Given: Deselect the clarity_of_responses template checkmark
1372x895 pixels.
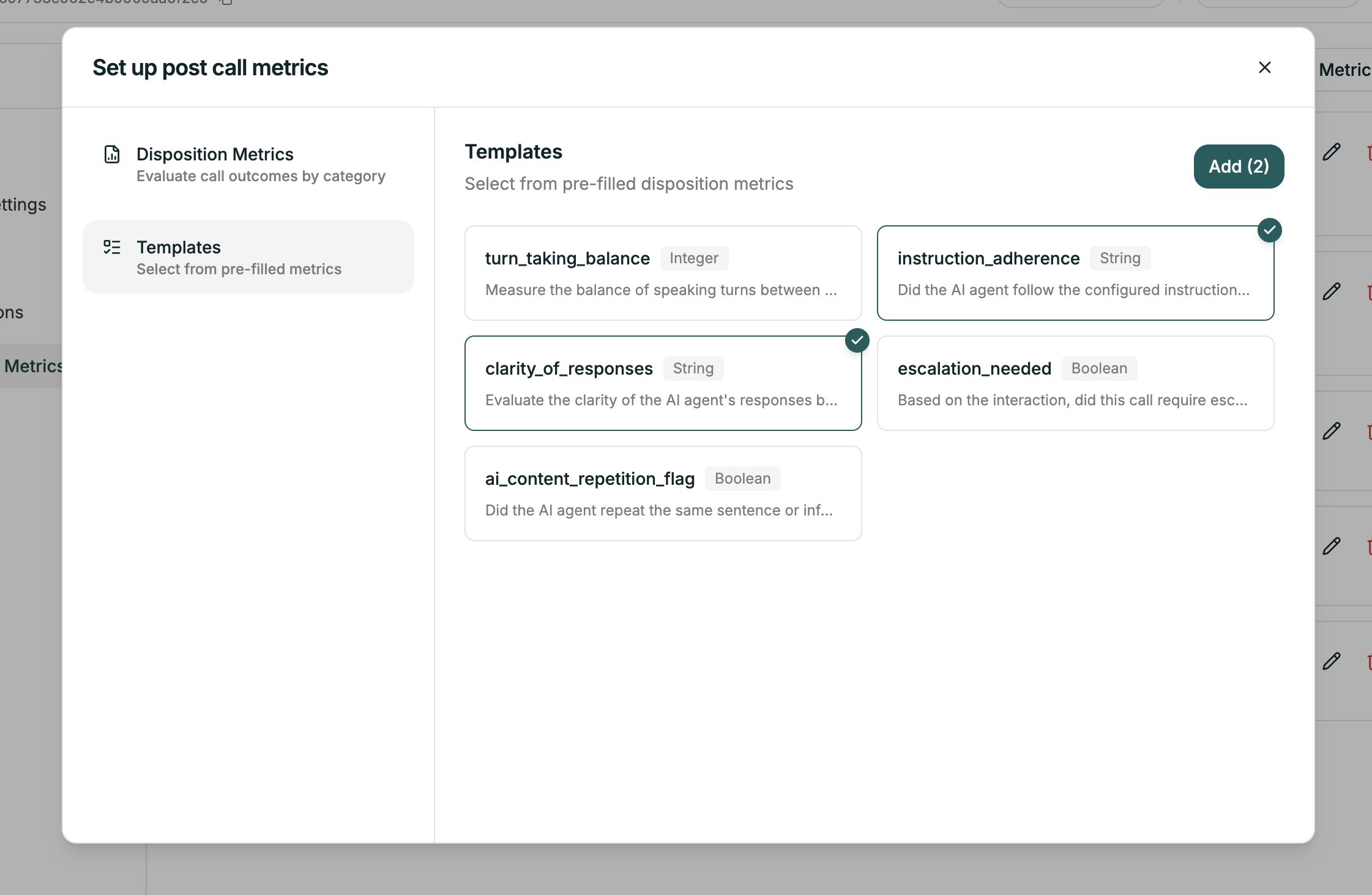Looking at the screenshot, I should point(856,340).
